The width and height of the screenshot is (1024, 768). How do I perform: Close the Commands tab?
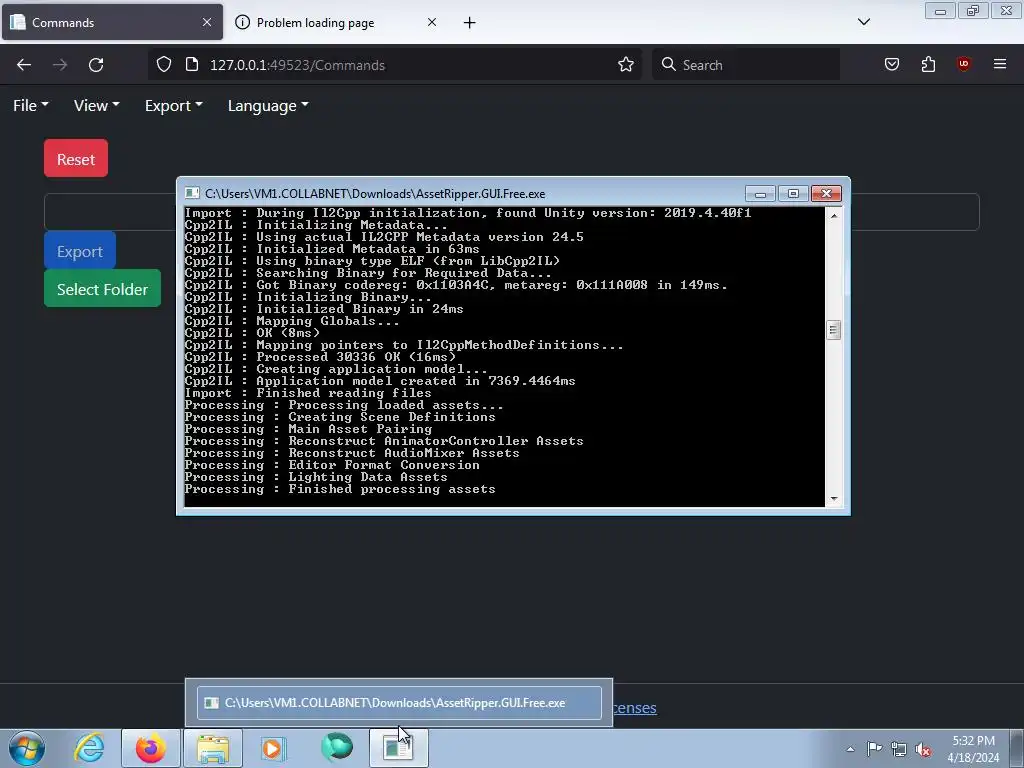click(x=207, y=22)
